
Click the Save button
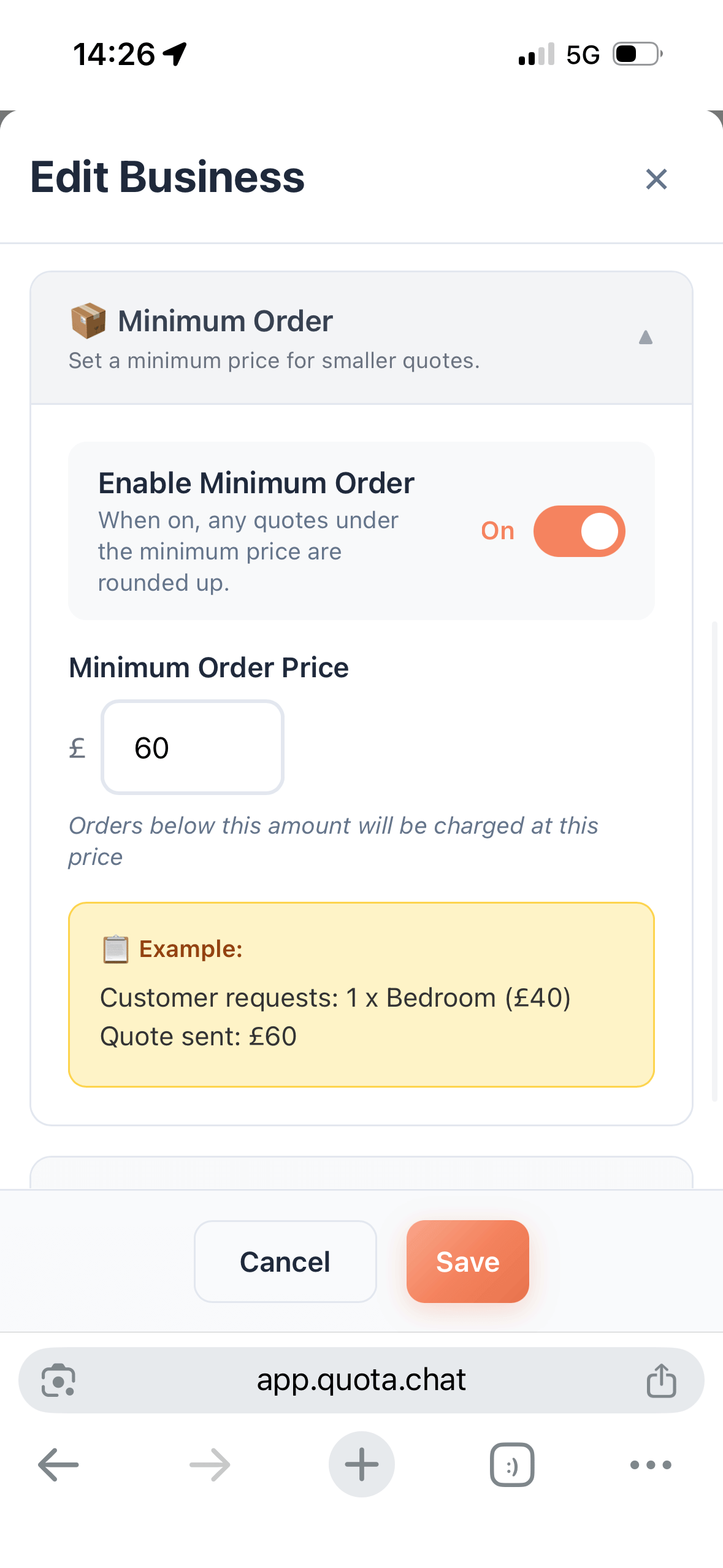467,1261
